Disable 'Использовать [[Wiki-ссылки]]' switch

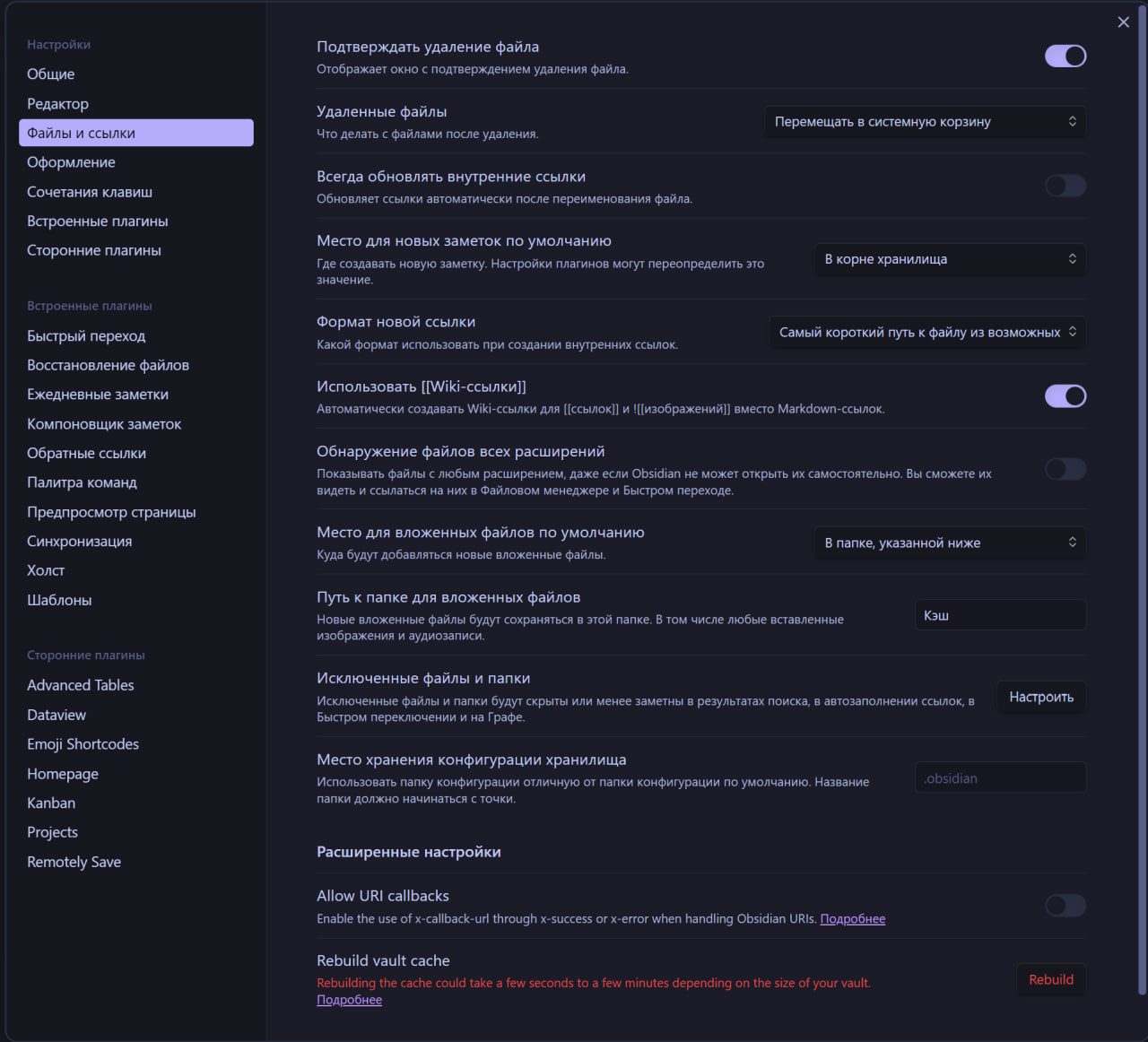tap(1065, 396)
